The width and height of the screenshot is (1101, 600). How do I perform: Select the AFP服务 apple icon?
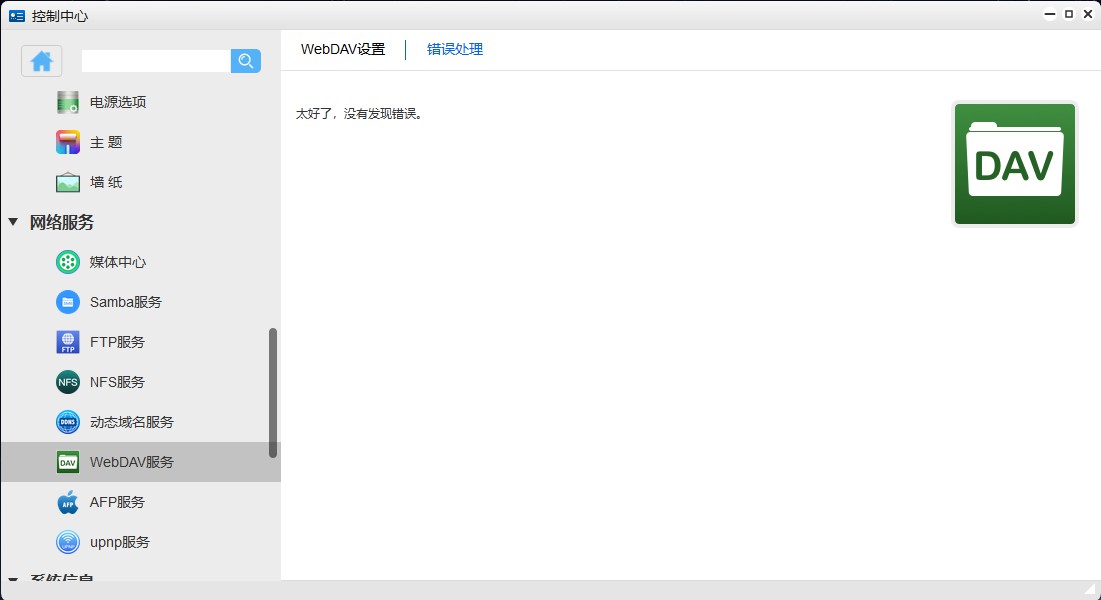[68, 502]
